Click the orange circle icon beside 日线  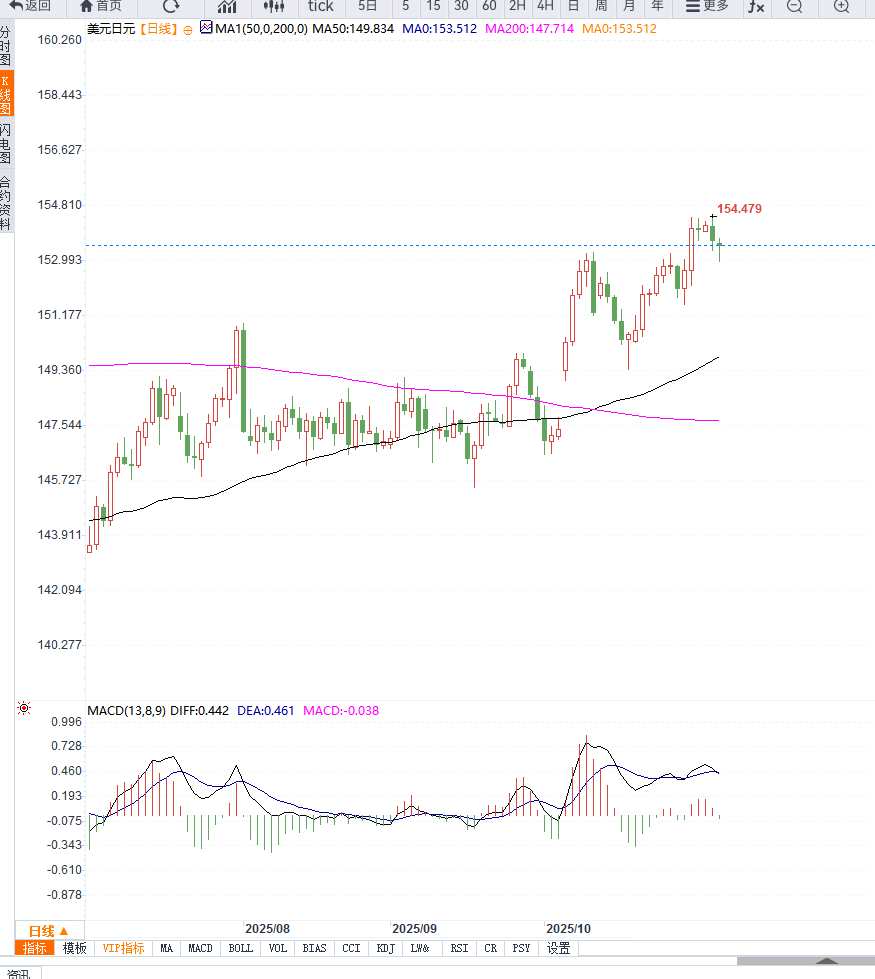click(x=187, y=29)
